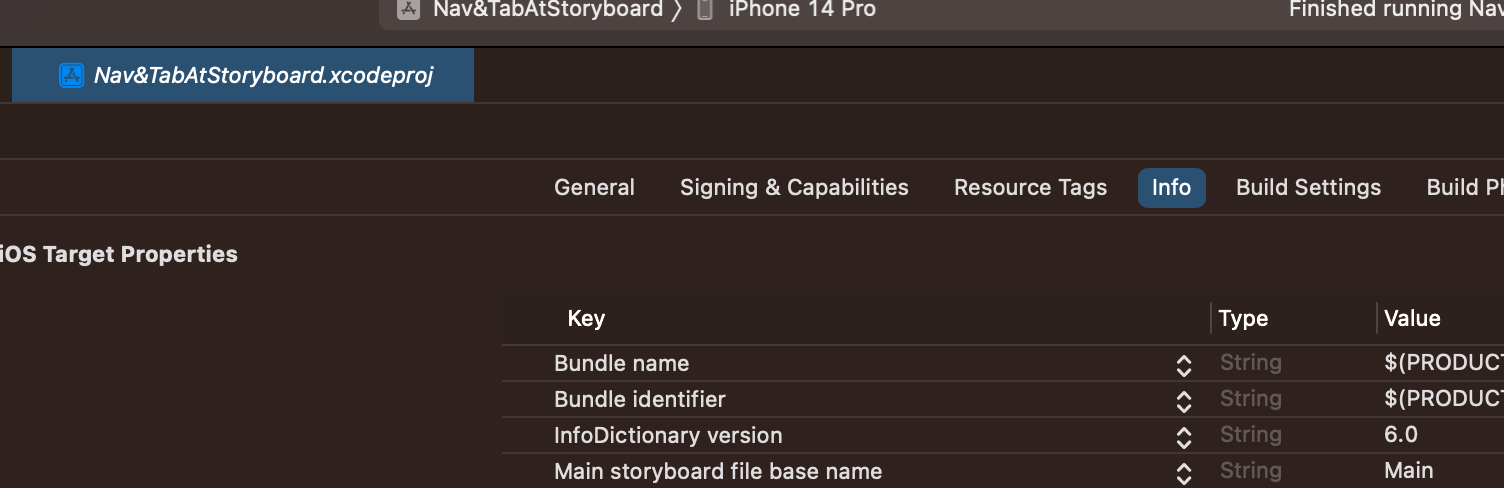Click the stepper arrows for Bundle name
Viewport: 1504px width, 488px height.
pos(1184,365)
